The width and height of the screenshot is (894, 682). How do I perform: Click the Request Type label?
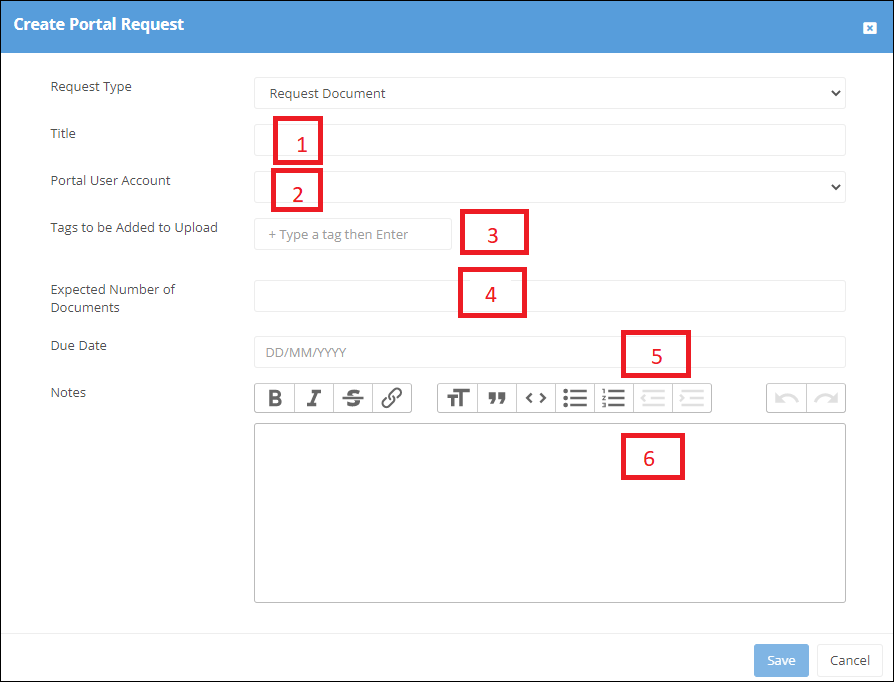[91, 87]
